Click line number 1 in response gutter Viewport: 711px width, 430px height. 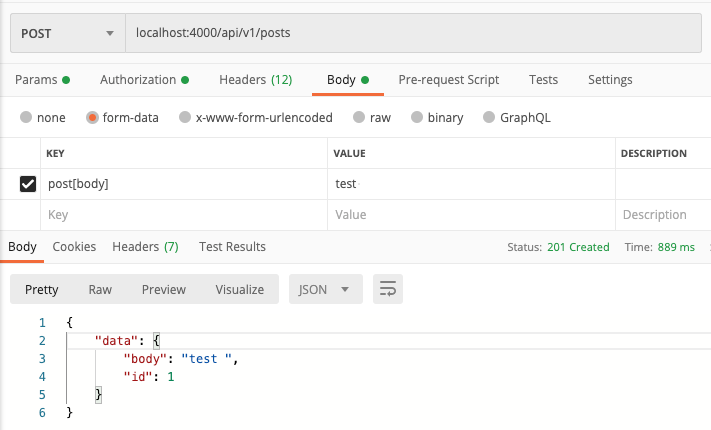coord(42,323)
